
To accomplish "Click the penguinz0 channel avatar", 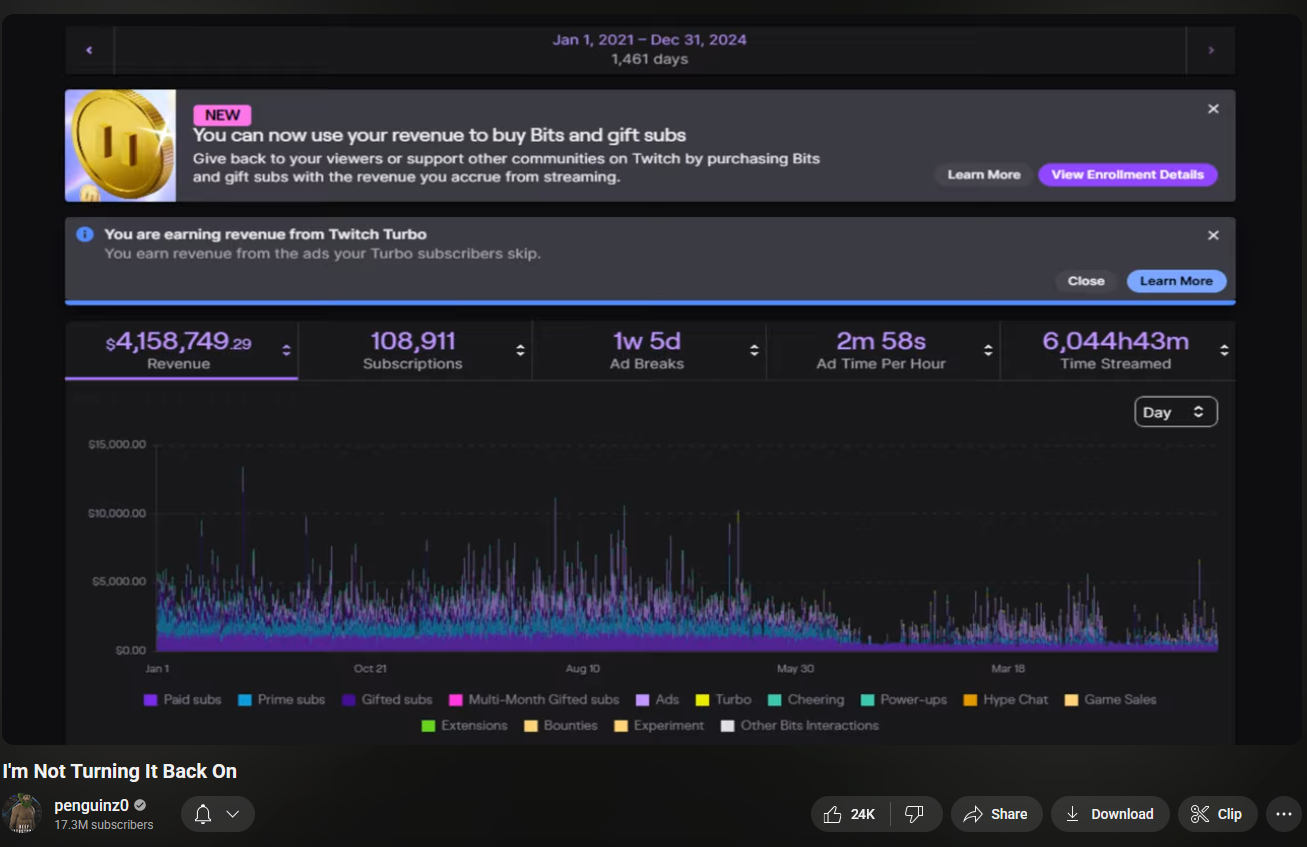I will 22,814.
